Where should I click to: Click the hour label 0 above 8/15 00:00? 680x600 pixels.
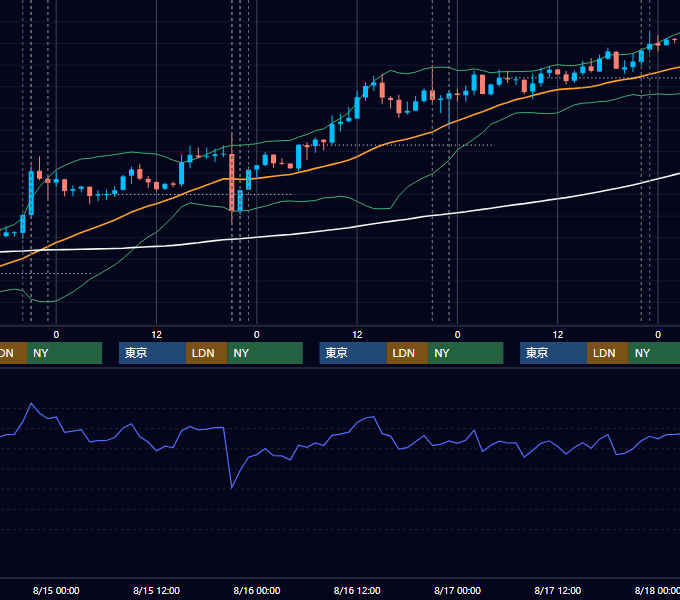click(56, 335)
